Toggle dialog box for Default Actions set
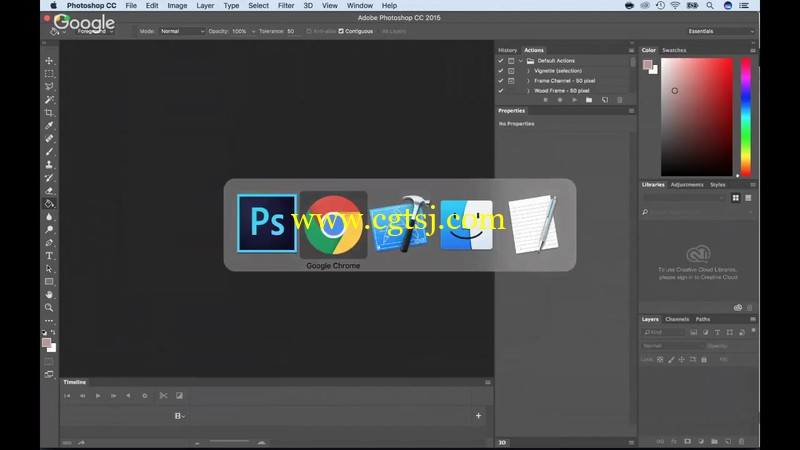 pyautogui.click(x=511, y=61)
